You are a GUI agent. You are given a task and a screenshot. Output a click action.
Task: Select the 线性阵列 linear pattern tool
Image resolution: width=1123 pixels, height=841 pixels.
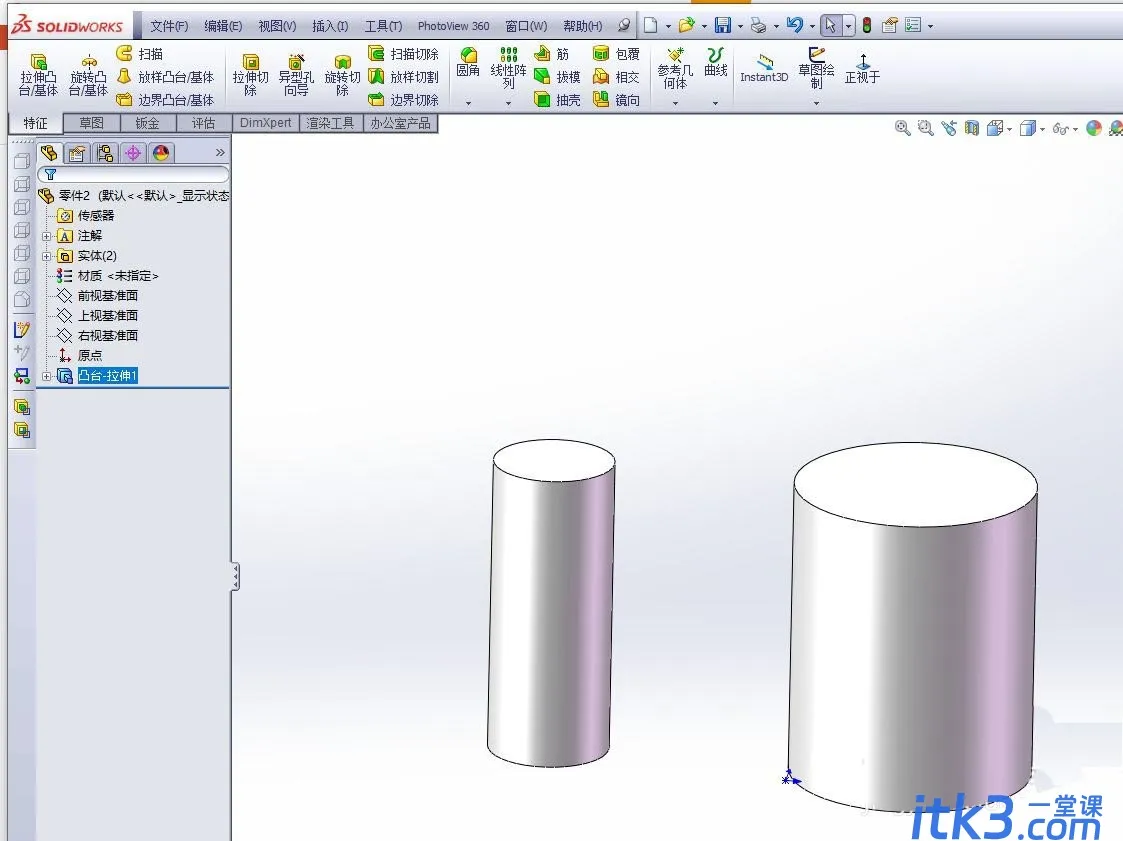[x=509, y=67]
